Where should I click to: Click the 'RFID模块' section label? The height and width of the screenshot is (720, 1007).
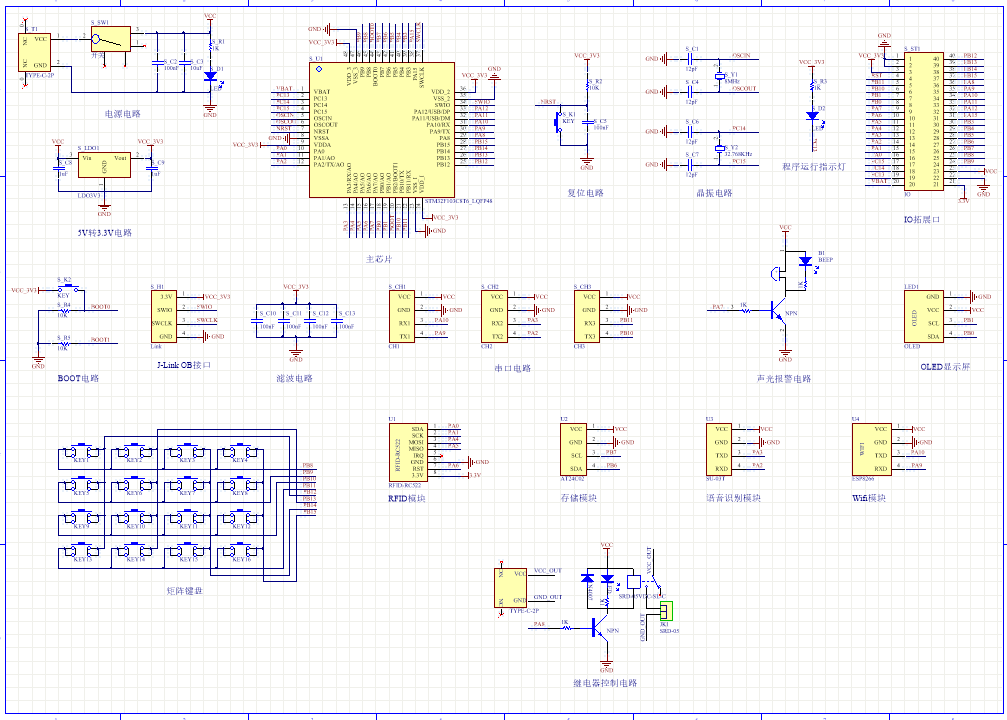click(407, 498)
